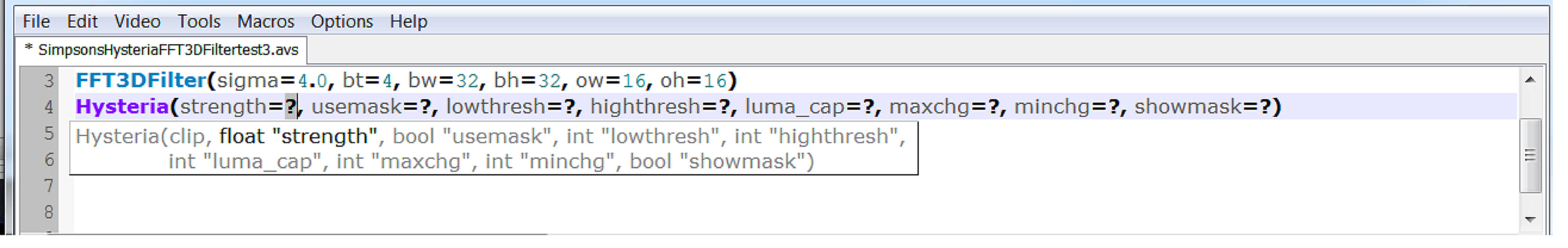The width and height of the screenshot is (1568, 248).
Task: Click the FFT3DFilter function name
Action: (141, 81)
